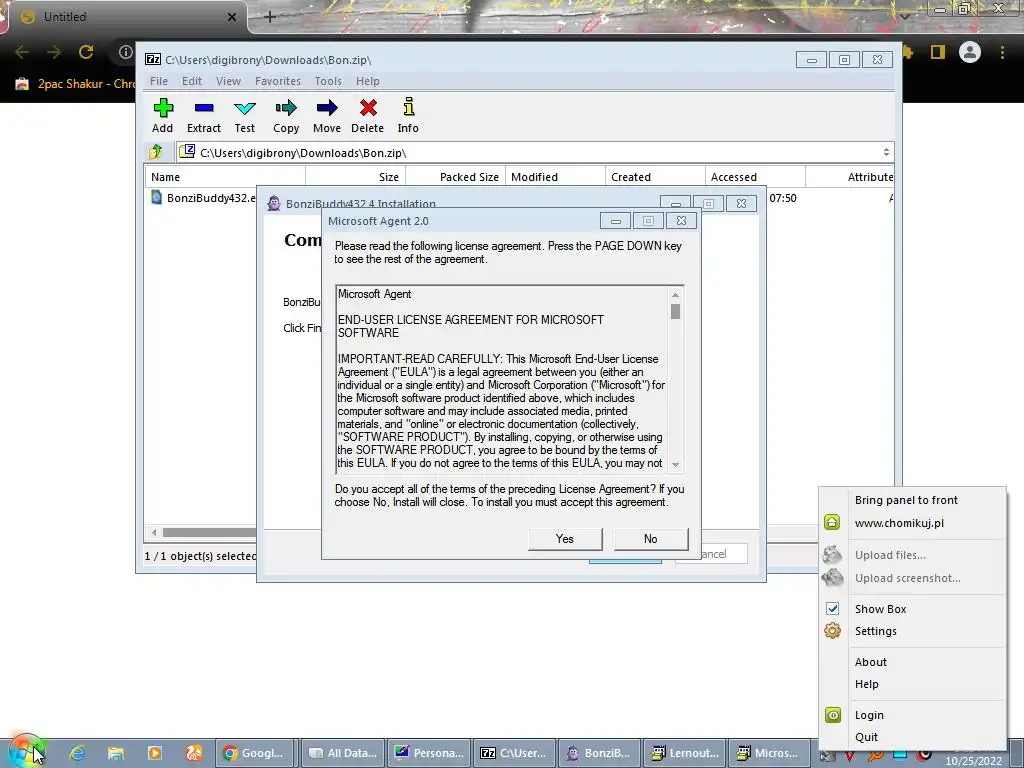
Task: Select Quit in the tray menu
Action: point(866,737)
